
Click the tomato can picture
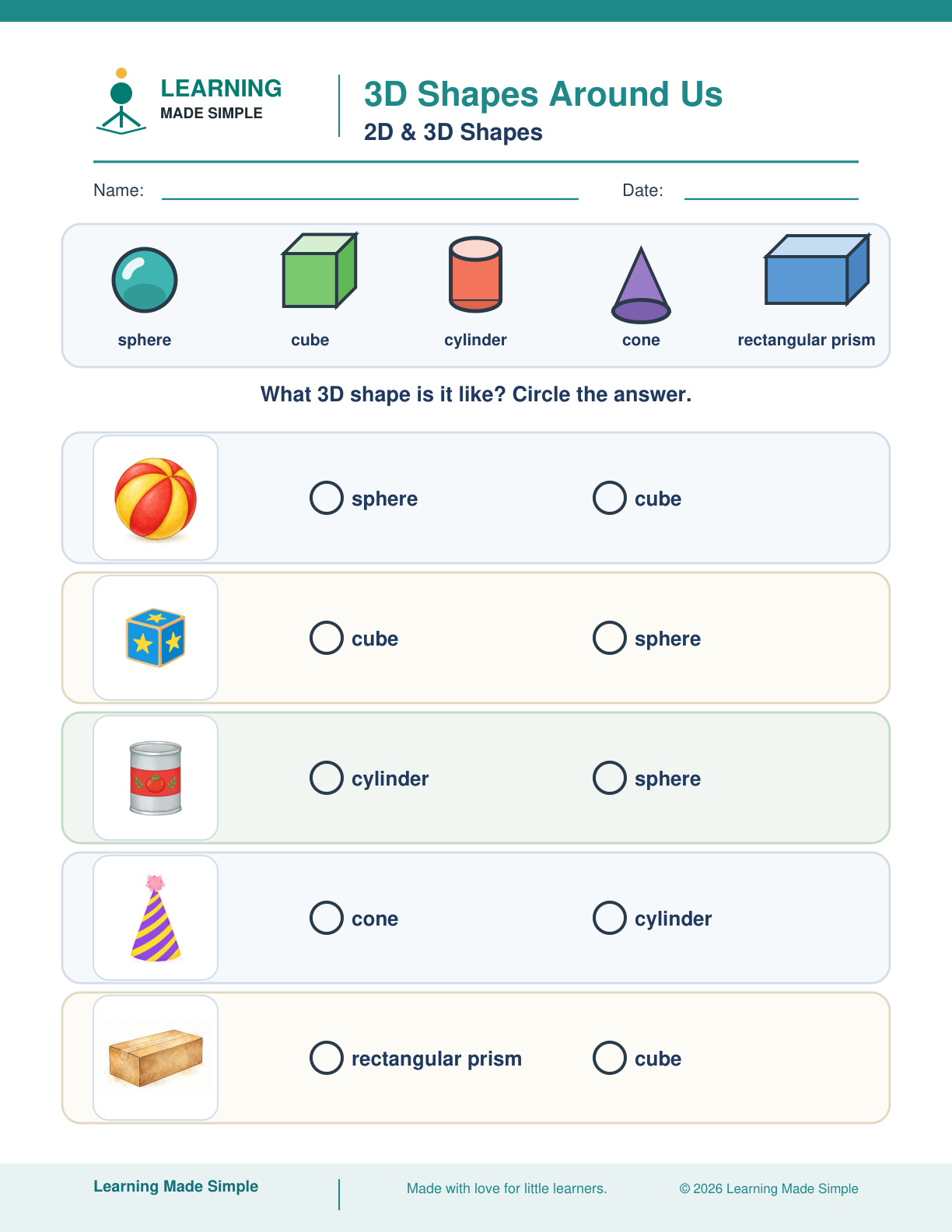coord(156,778)
